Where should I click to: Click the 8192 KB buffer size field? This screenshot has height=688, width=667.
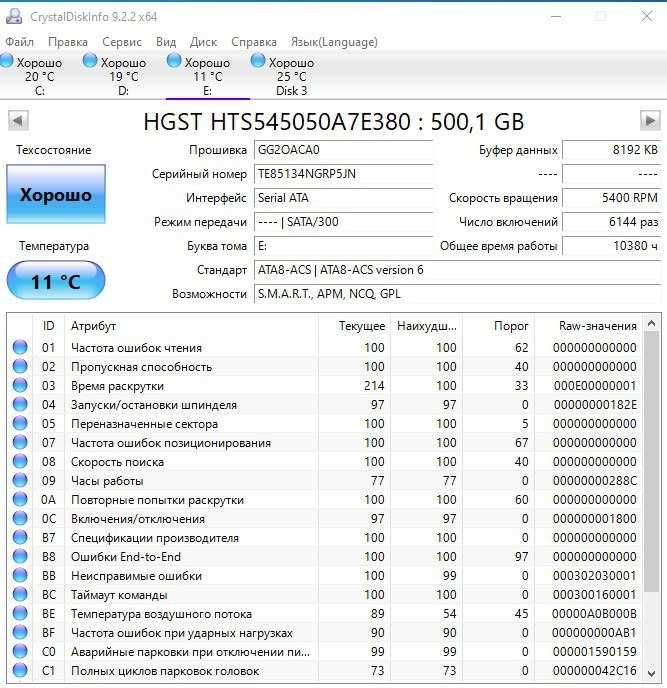(612, 150)
